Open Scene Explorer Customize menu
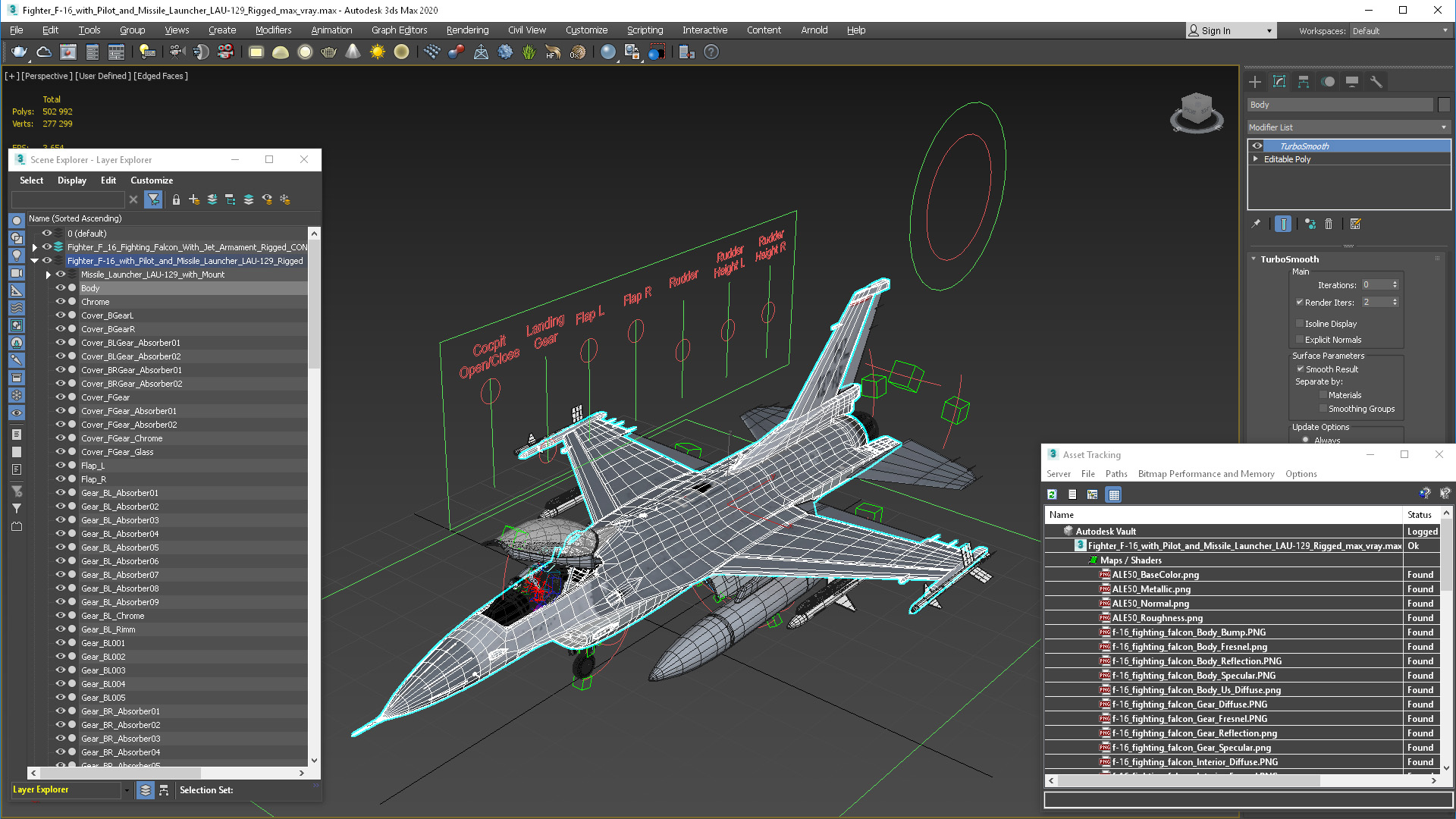 (152, 180)
